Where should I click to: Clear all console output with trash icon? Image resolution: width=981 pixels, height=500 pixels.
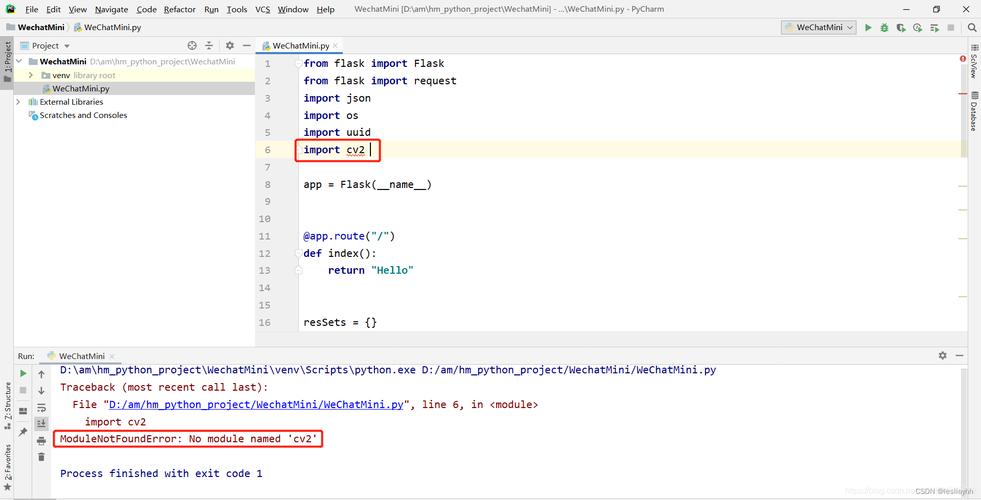click(41, 457)
